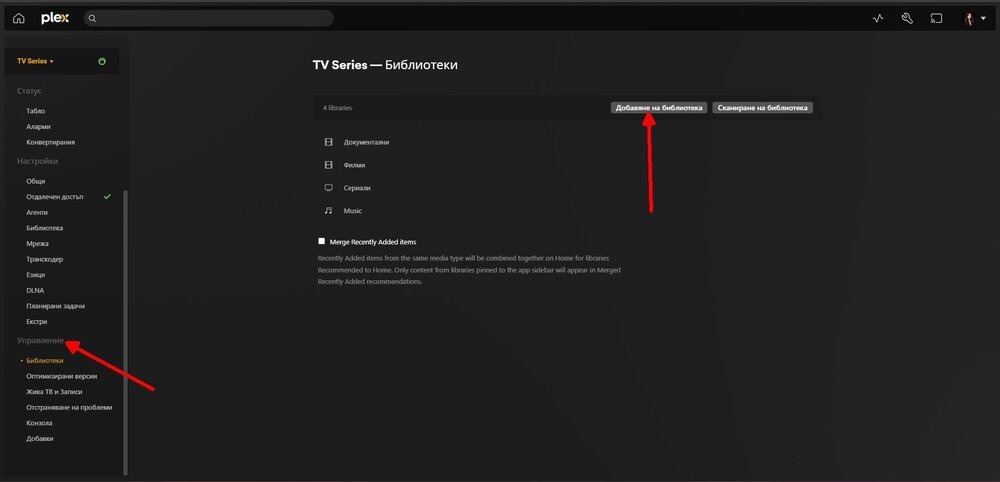1000x482 pixels.
Task: Click the green checkmark next to Отдалечен достъп
Action: point(107,196)
